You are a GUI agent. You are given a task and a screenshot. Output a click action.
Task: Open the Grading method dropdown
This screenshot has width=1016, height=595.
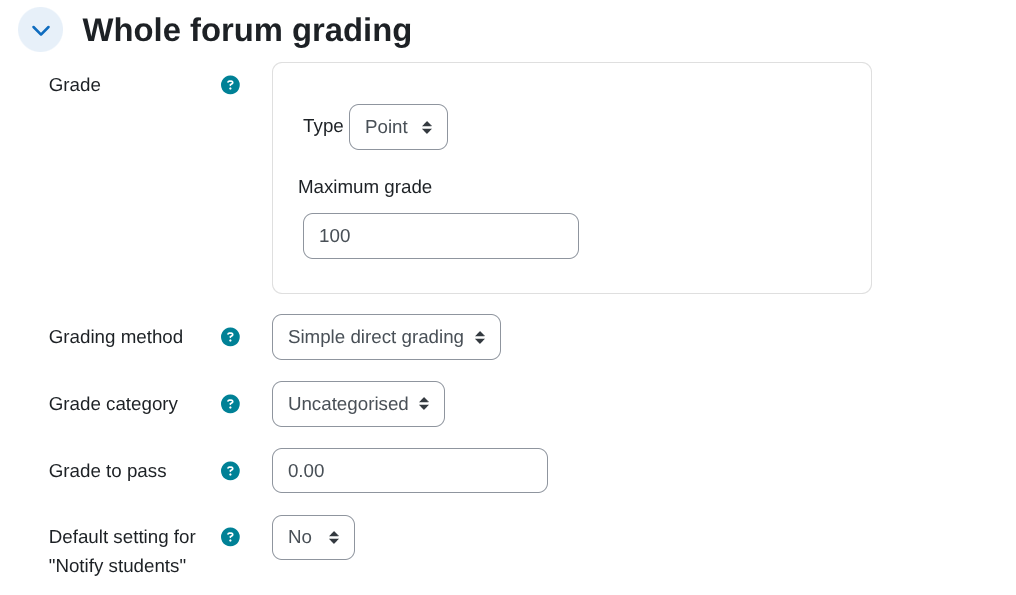tap(386, 337)
